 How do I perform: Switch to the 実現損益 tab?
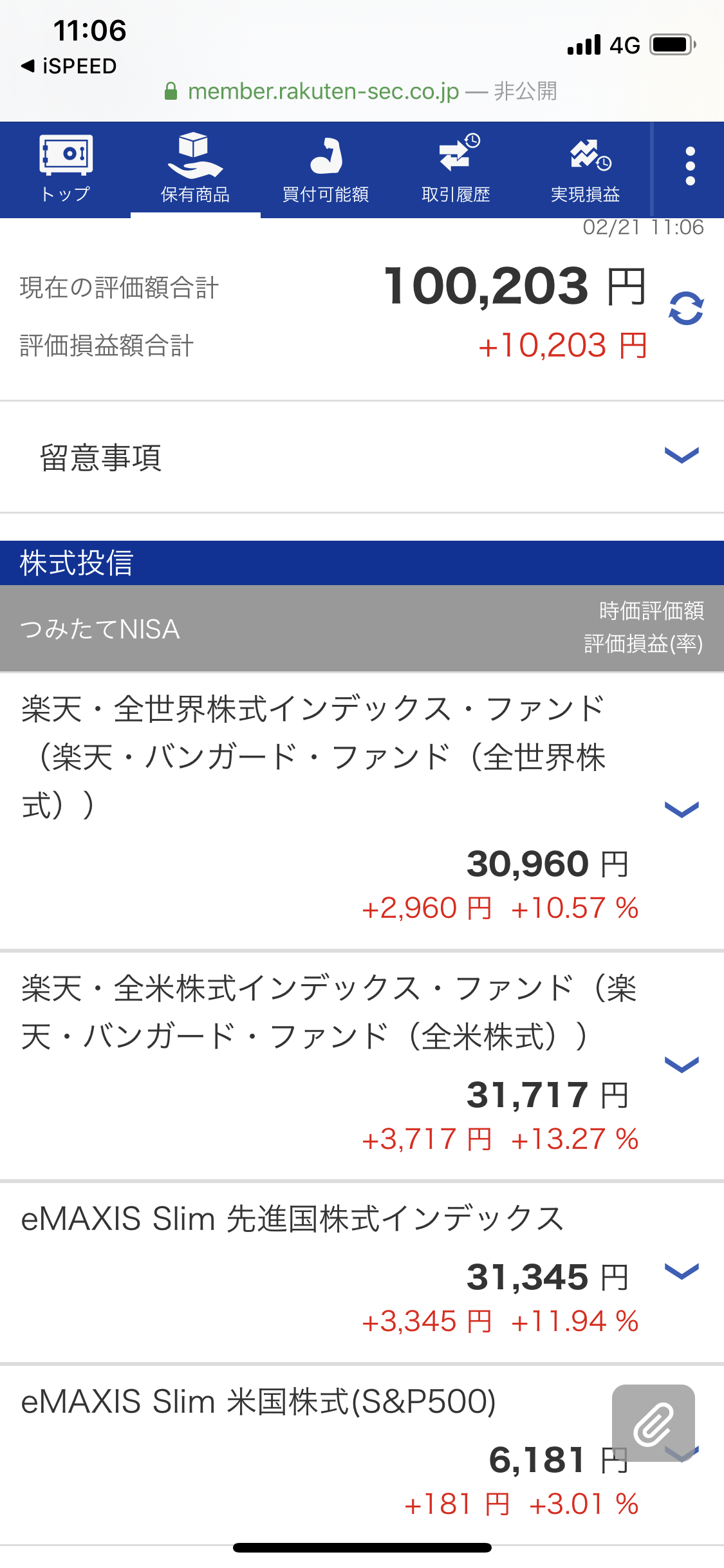pos(585,194)
